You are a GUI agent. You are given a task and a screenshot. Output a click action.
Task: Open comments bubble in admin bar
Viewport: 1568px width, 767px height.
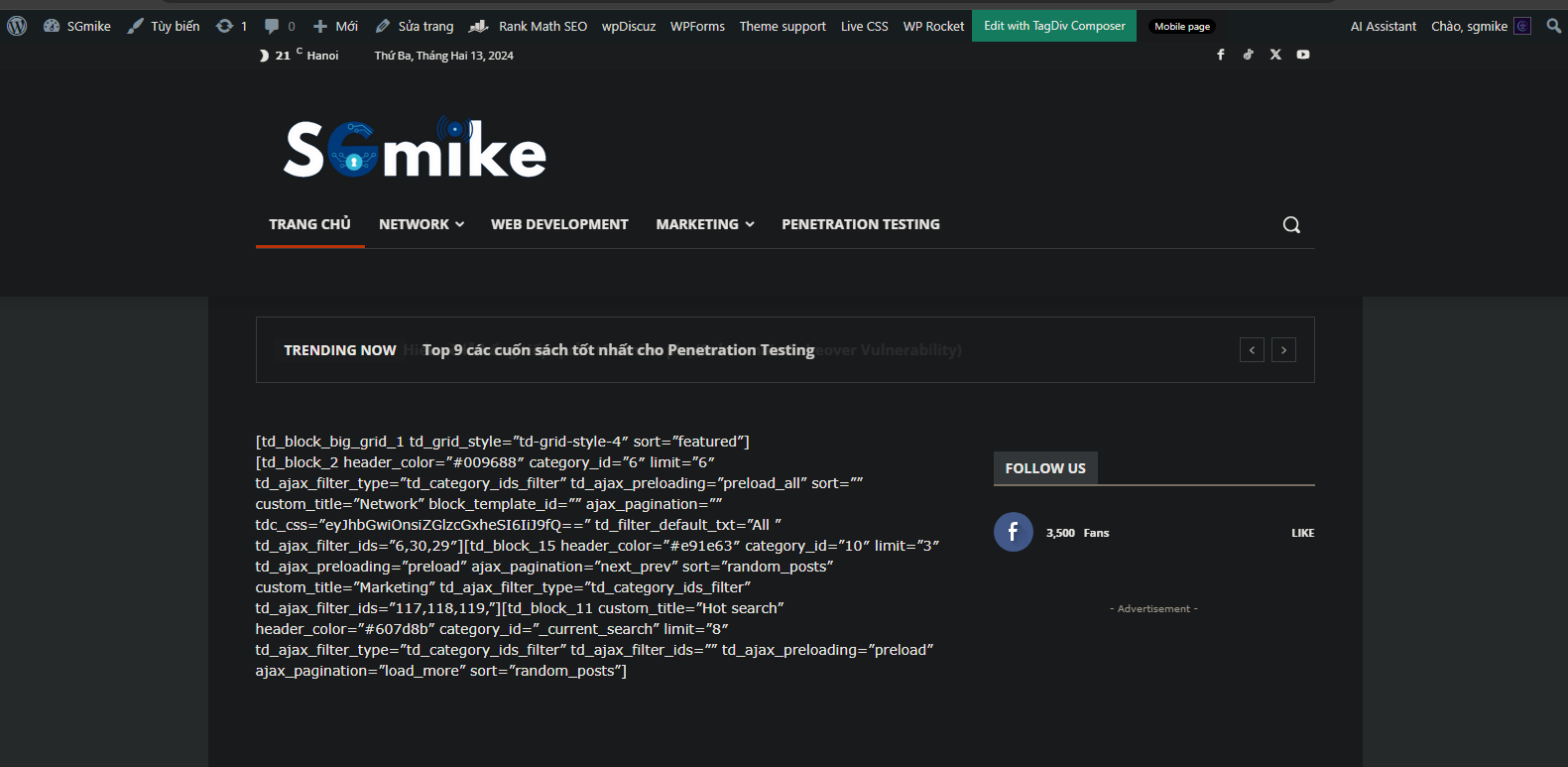pyautogui.click(x=280, y=26)
